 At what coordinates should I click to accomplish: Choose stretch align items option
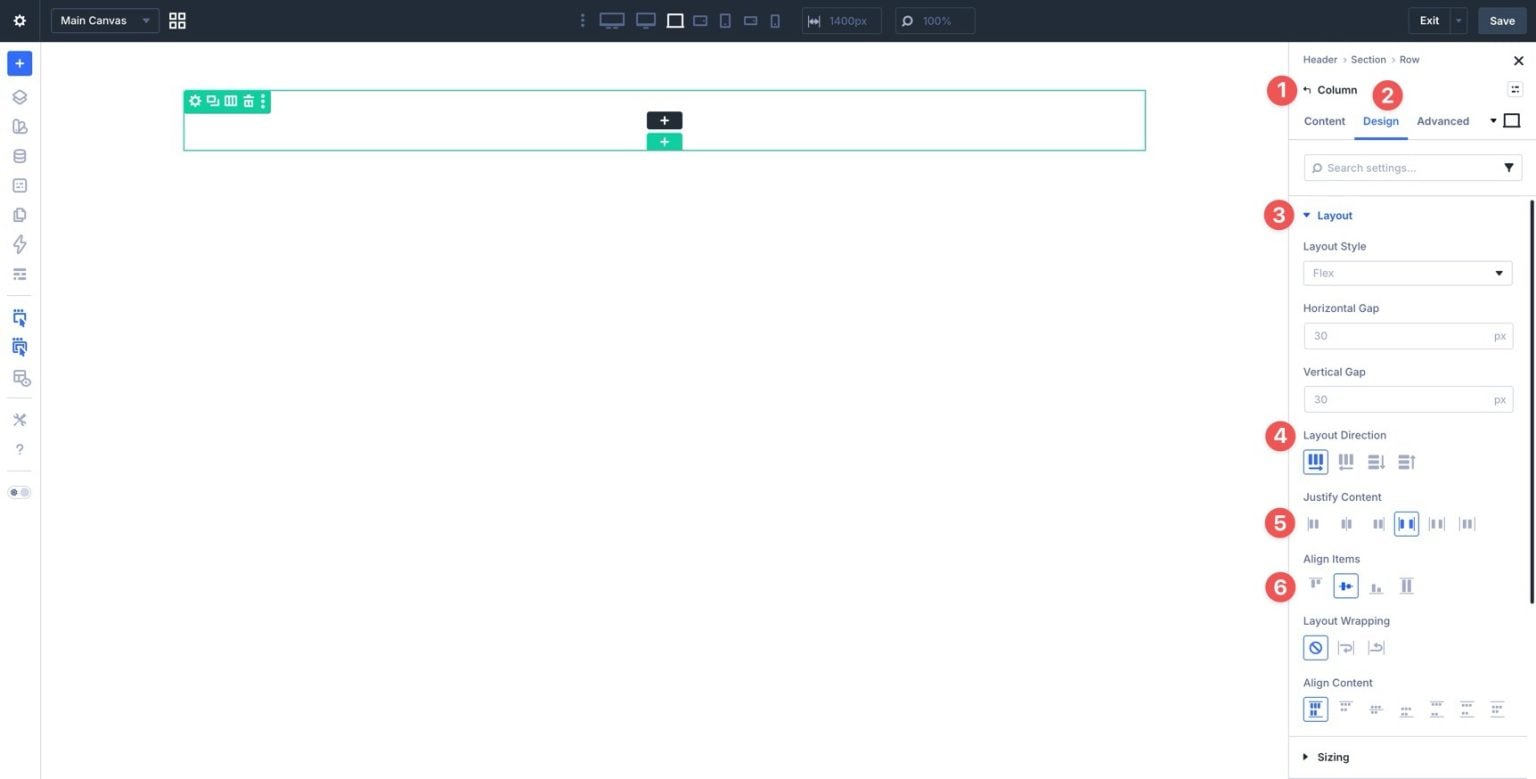click(1406, 586)
